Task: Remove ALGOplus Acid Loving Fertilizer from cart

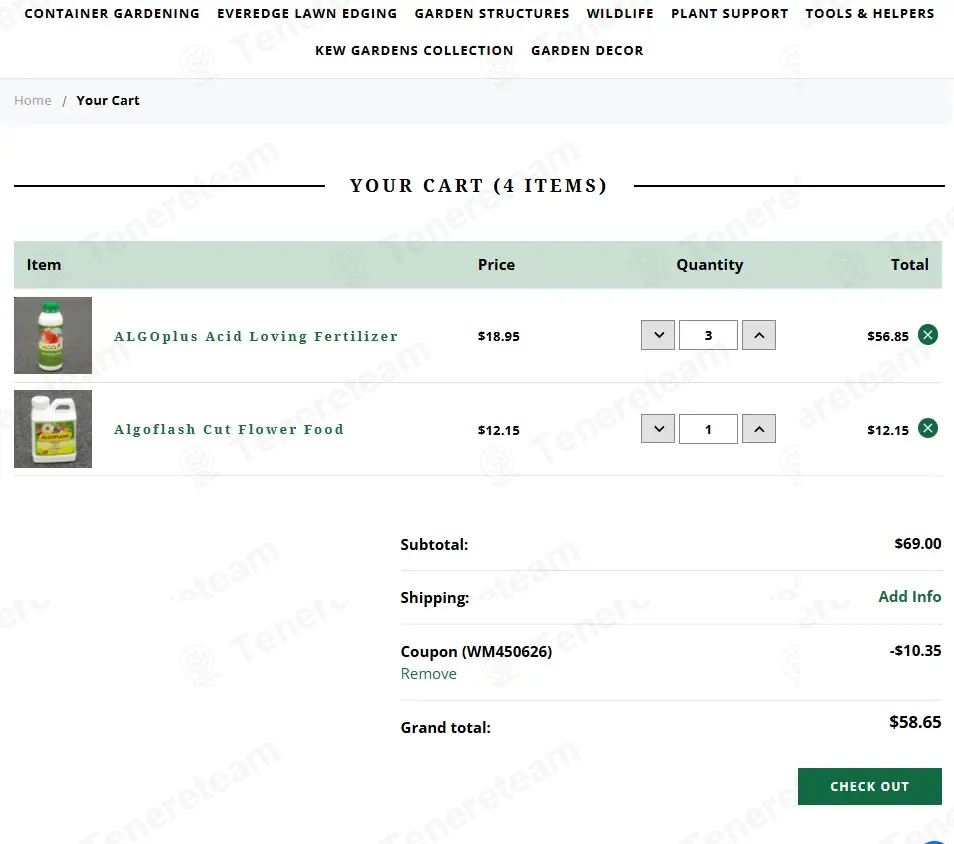Action: (927, 335)
